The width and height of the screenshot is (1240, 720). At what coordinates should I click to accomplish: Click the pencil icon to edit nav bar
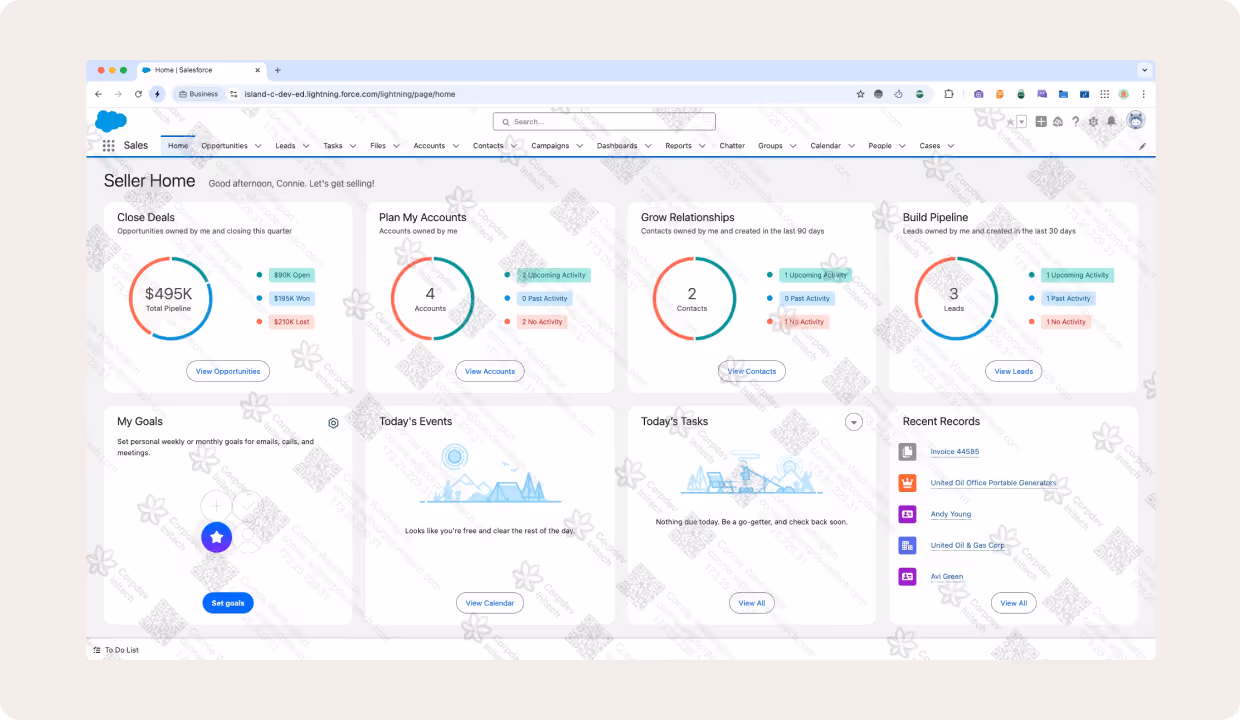click(1142, 146)
